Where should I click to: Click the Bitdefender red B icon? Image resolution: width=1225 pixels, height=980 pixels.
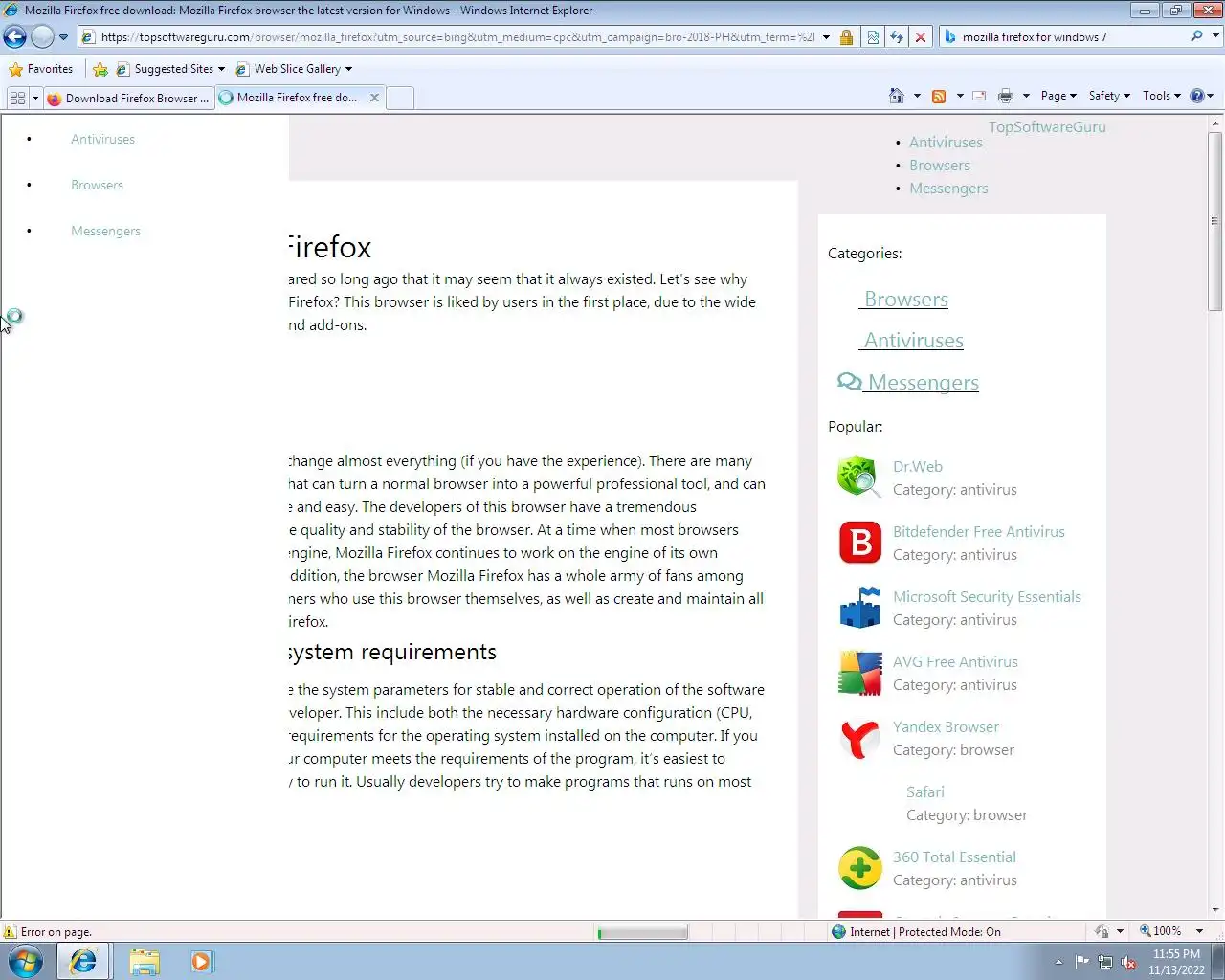[x=859, y=543]
